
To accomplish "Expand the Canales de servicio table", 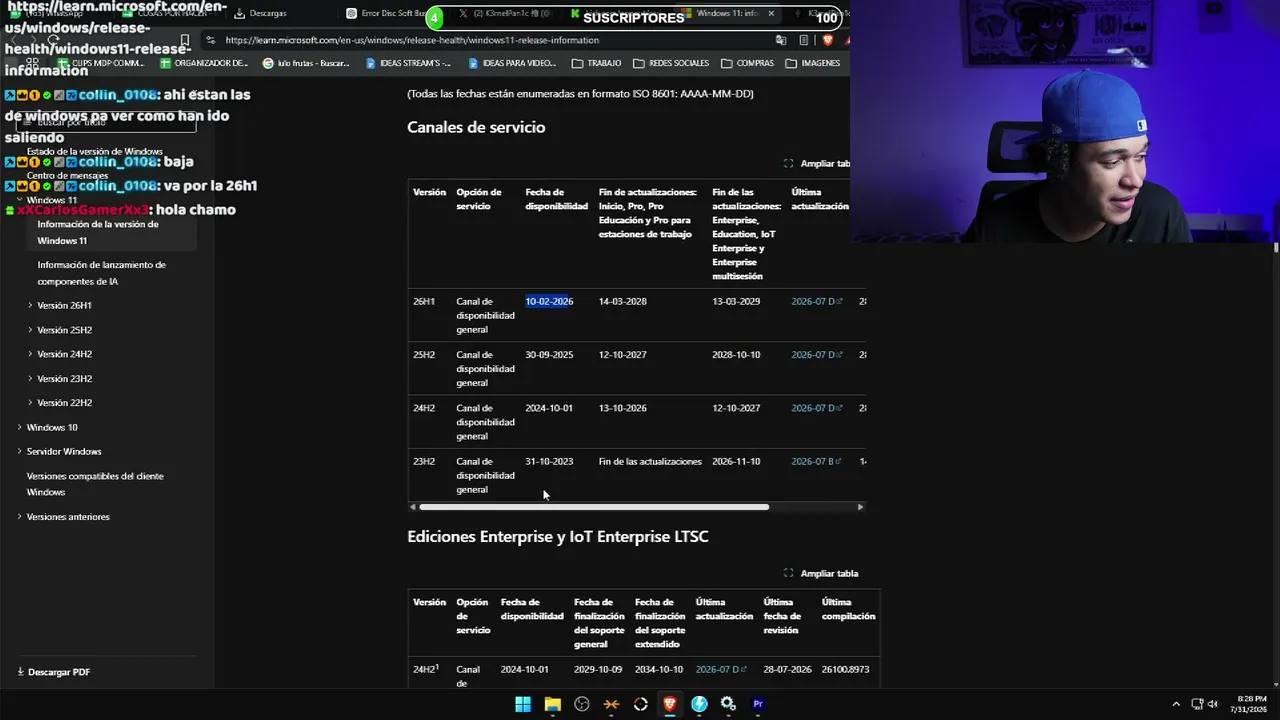I will tap(817, 163).
